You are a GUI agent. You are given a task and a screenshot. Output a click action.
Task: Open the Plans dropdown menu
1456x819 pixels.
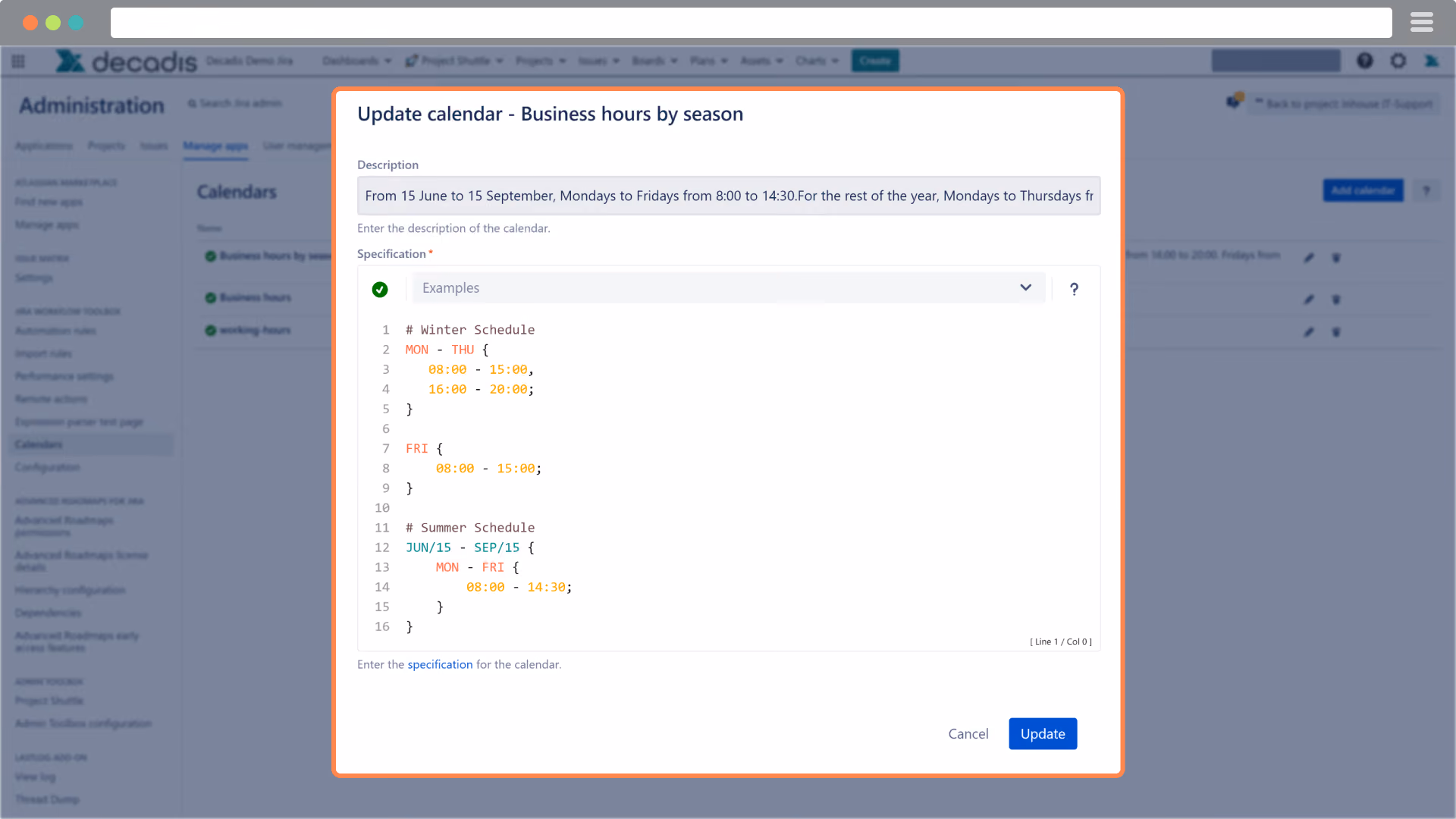(708, 61)
